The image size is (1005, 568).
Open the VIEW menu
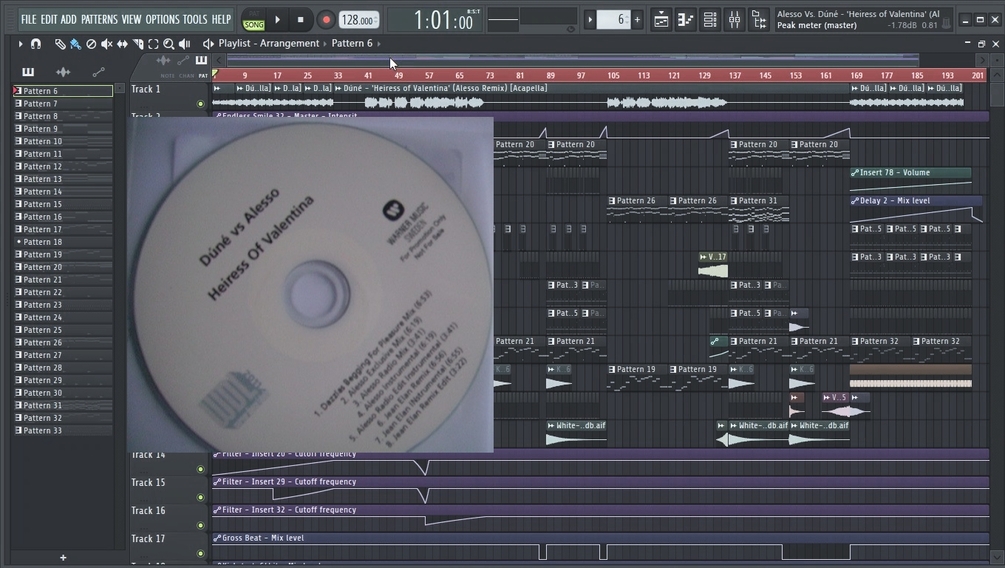[131, 20]
